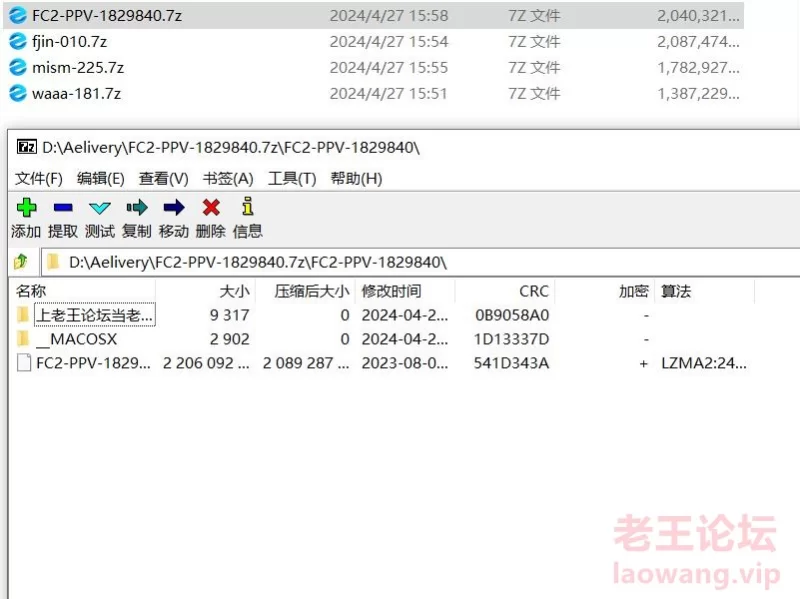Click the __MACOSX folder icon

22,338
